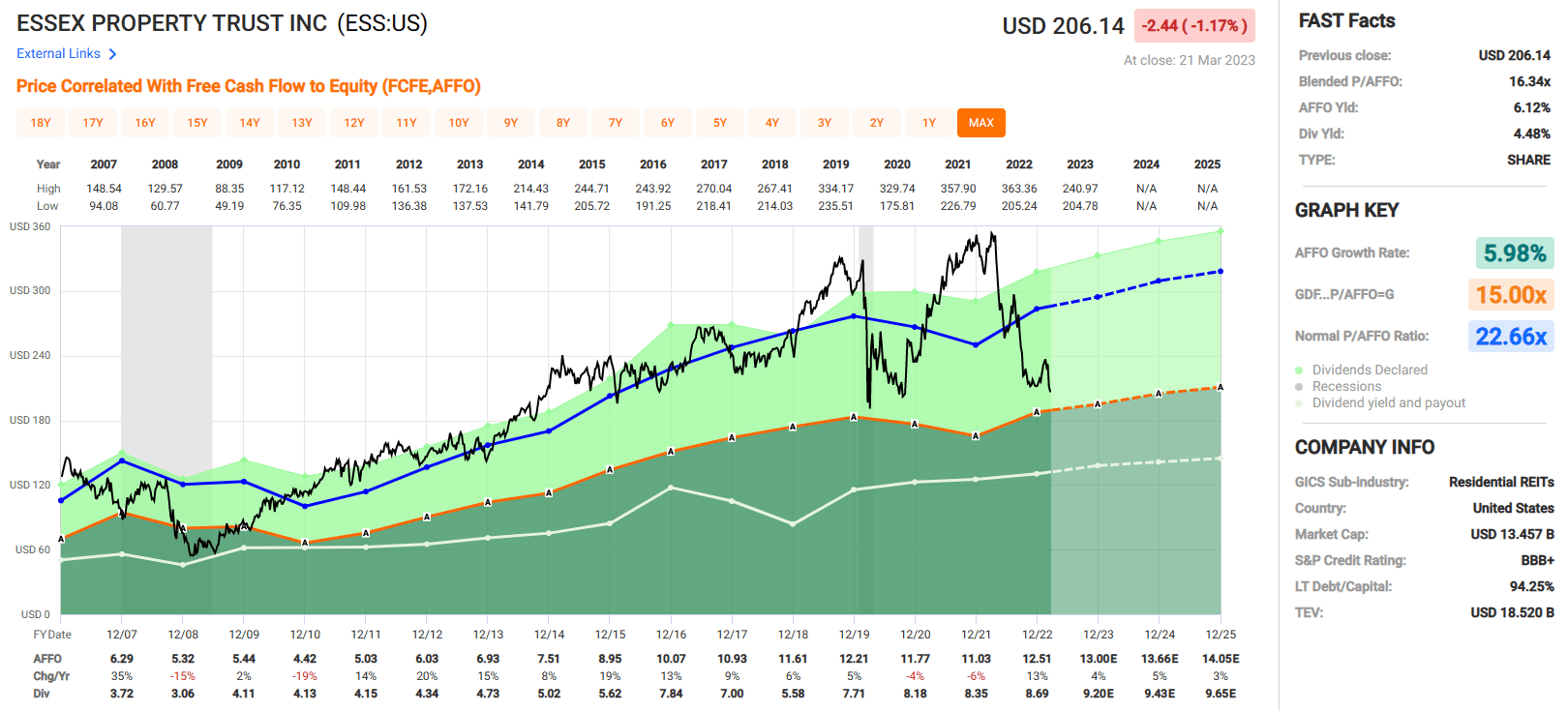Select the 4Y time range tab
Viewport: 1568px width, 711px height.
coord(772,123)
